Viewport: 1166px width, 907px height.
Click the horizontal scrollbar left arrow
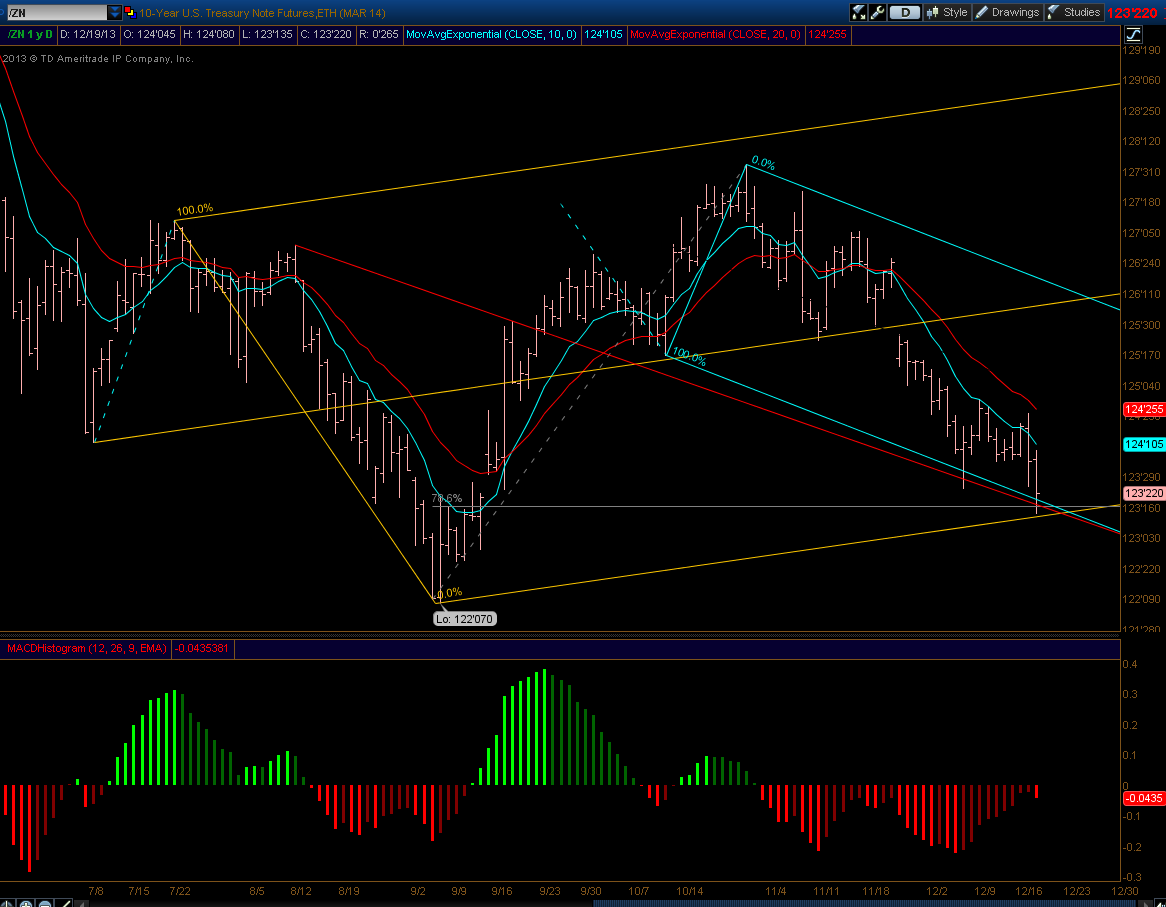[x=82, y=903]
